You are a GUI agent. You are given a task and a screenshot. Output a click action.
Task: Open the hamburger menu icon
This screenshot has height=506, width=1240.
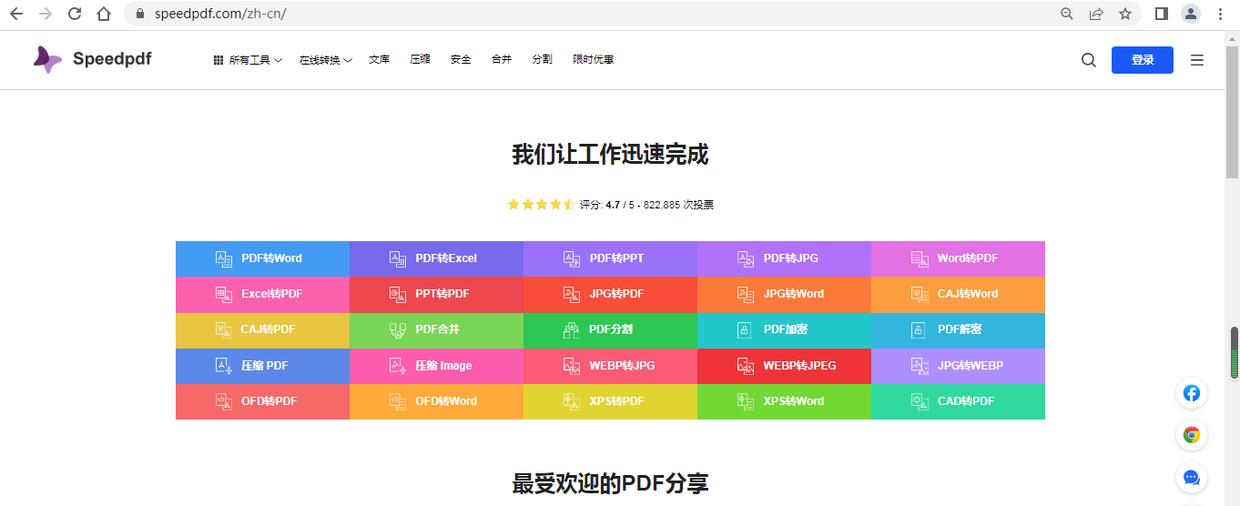coord(1197,60)
